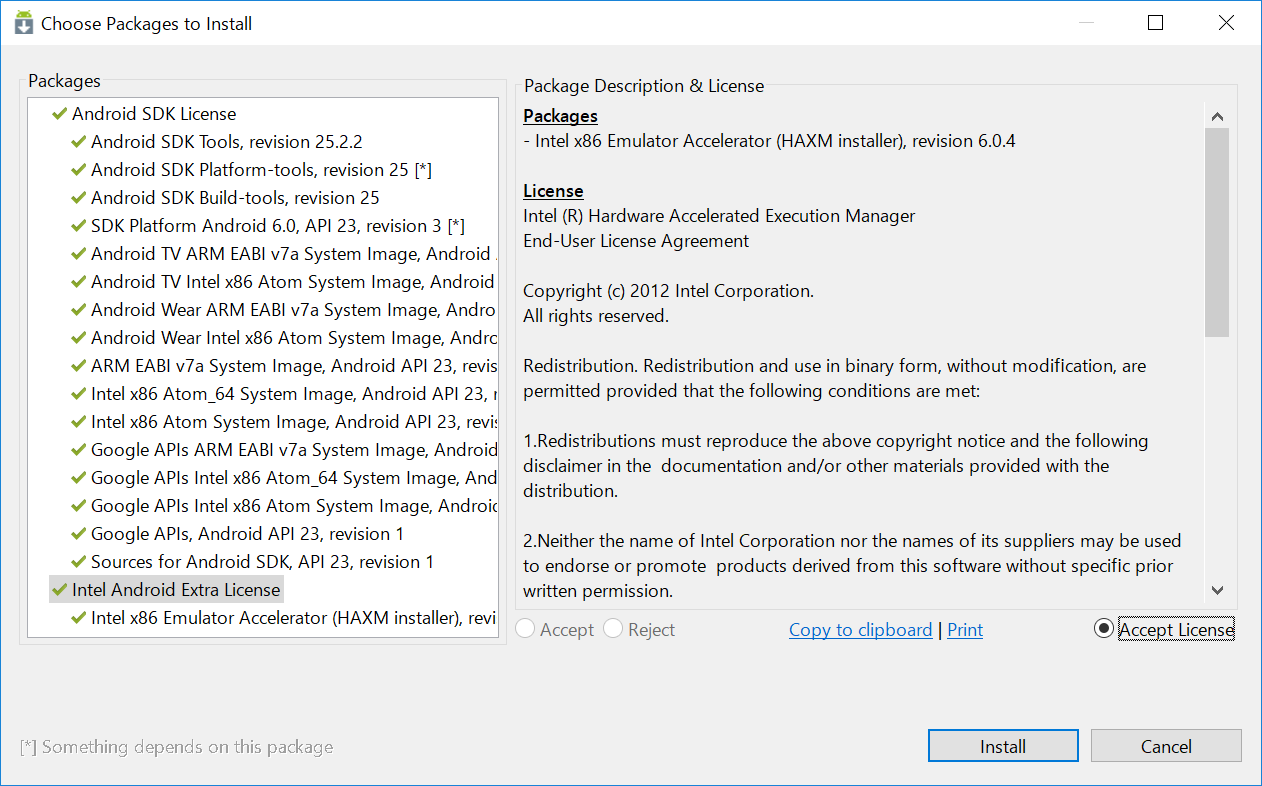The image size is (1262, 786).
Task: Select 'Intel x86 Atom_64 System Image' row
Action: (x=293, y=394)
